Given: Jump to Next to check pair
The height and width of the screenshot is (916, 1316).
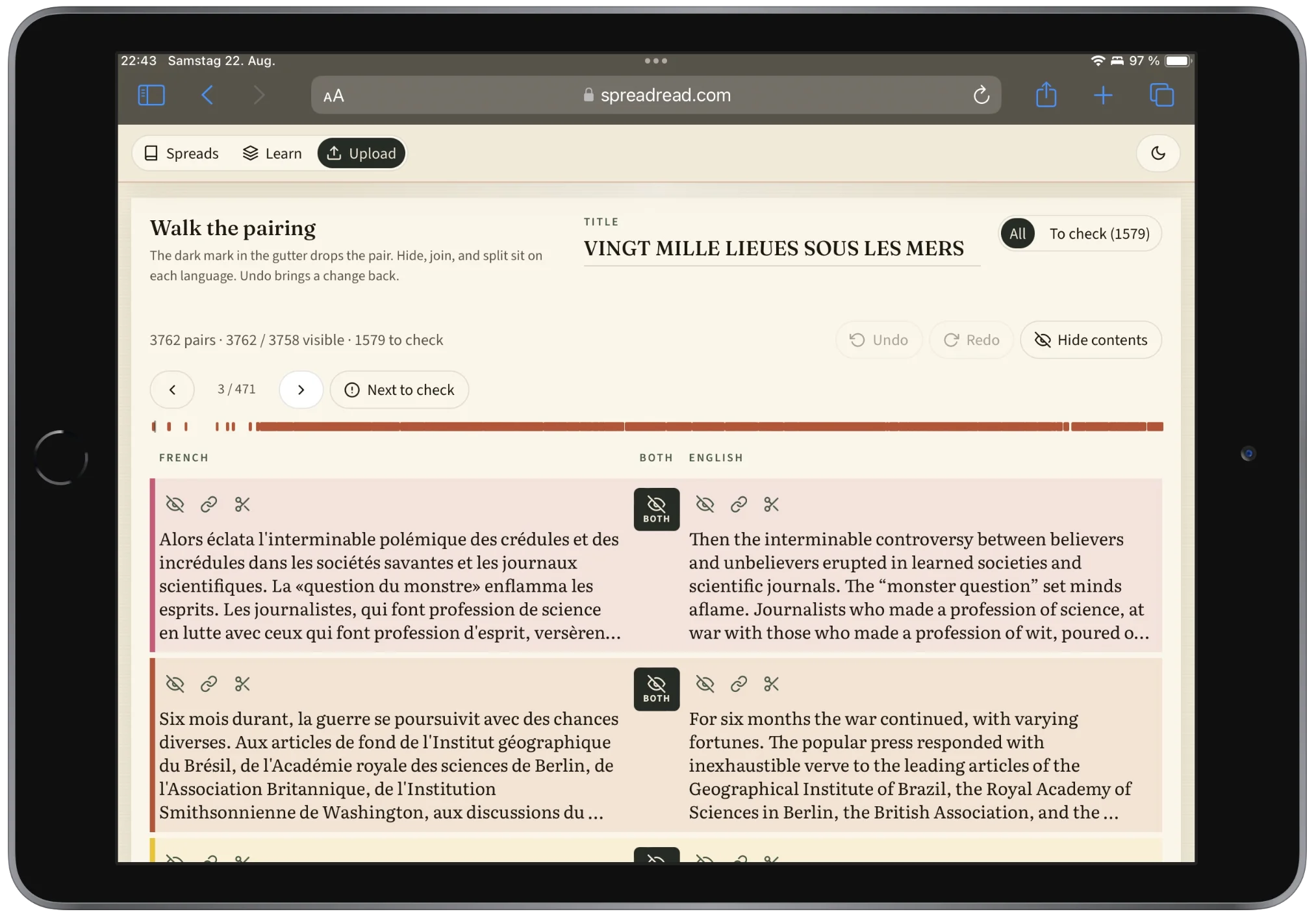Looking at the screenshot, I should pyautogui.click(x=399, y=390).
